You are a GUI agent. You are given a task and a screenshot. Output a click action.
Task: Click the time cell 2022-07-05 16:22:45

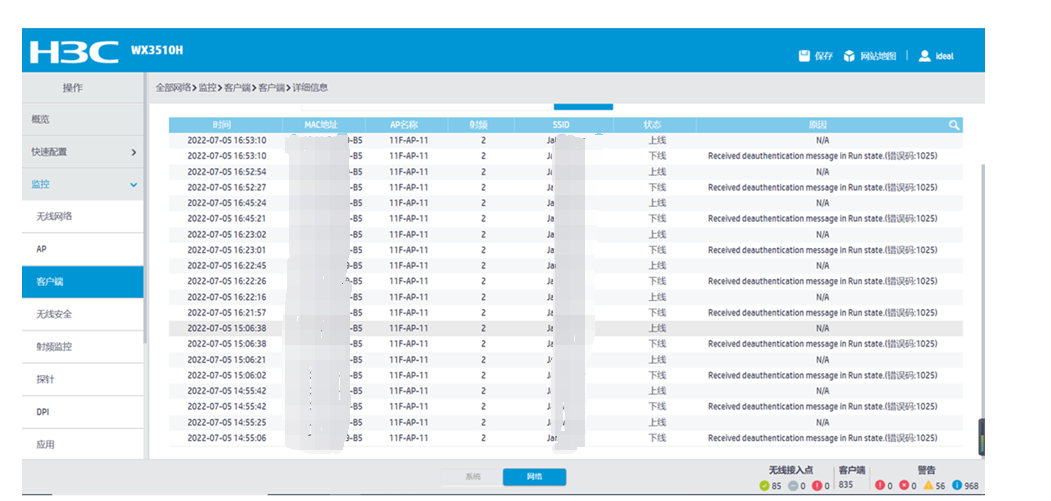pyautogui.click(x=227, y=266)
